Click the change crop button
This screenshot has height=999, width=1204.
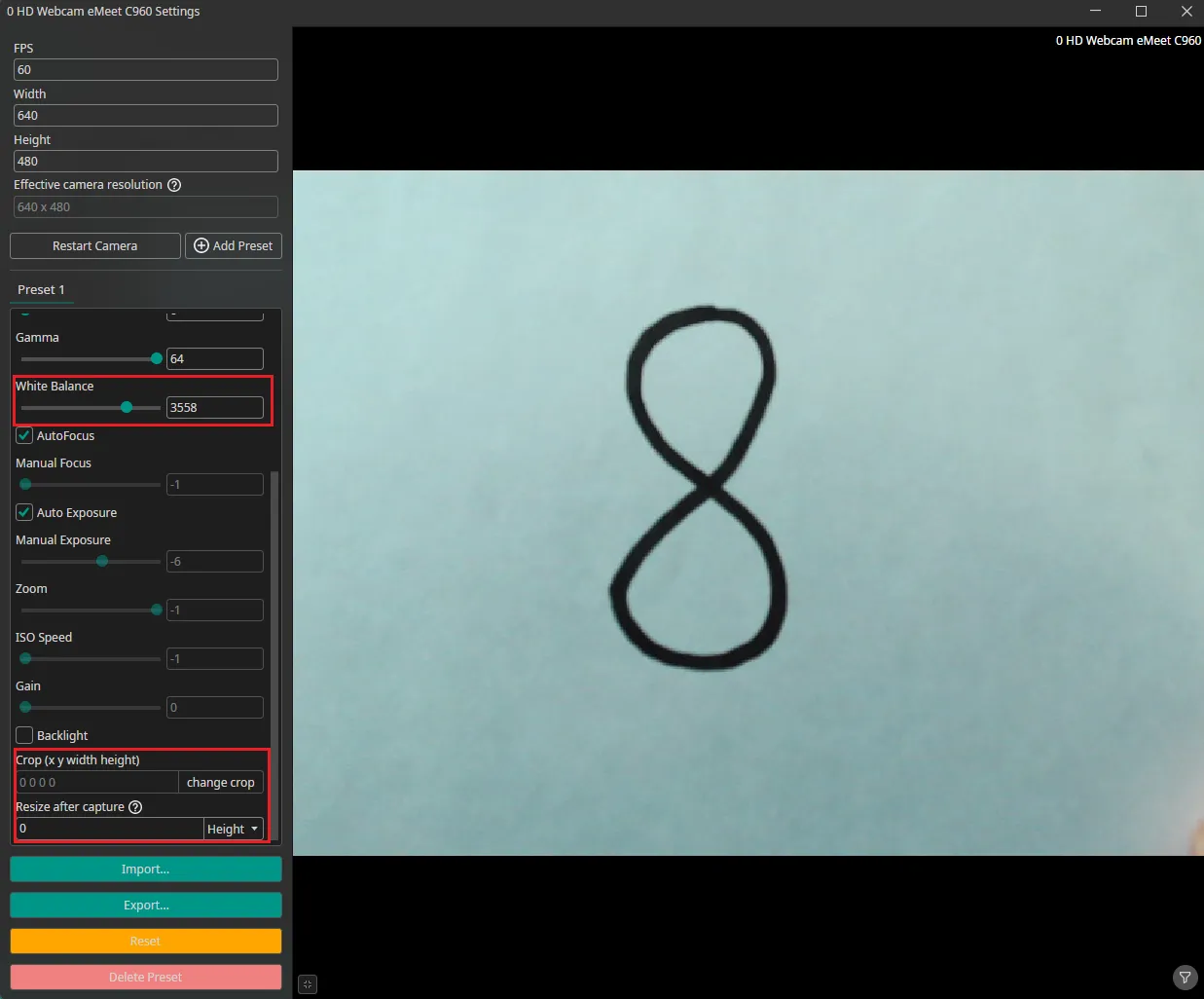click(x=220, y=782)
